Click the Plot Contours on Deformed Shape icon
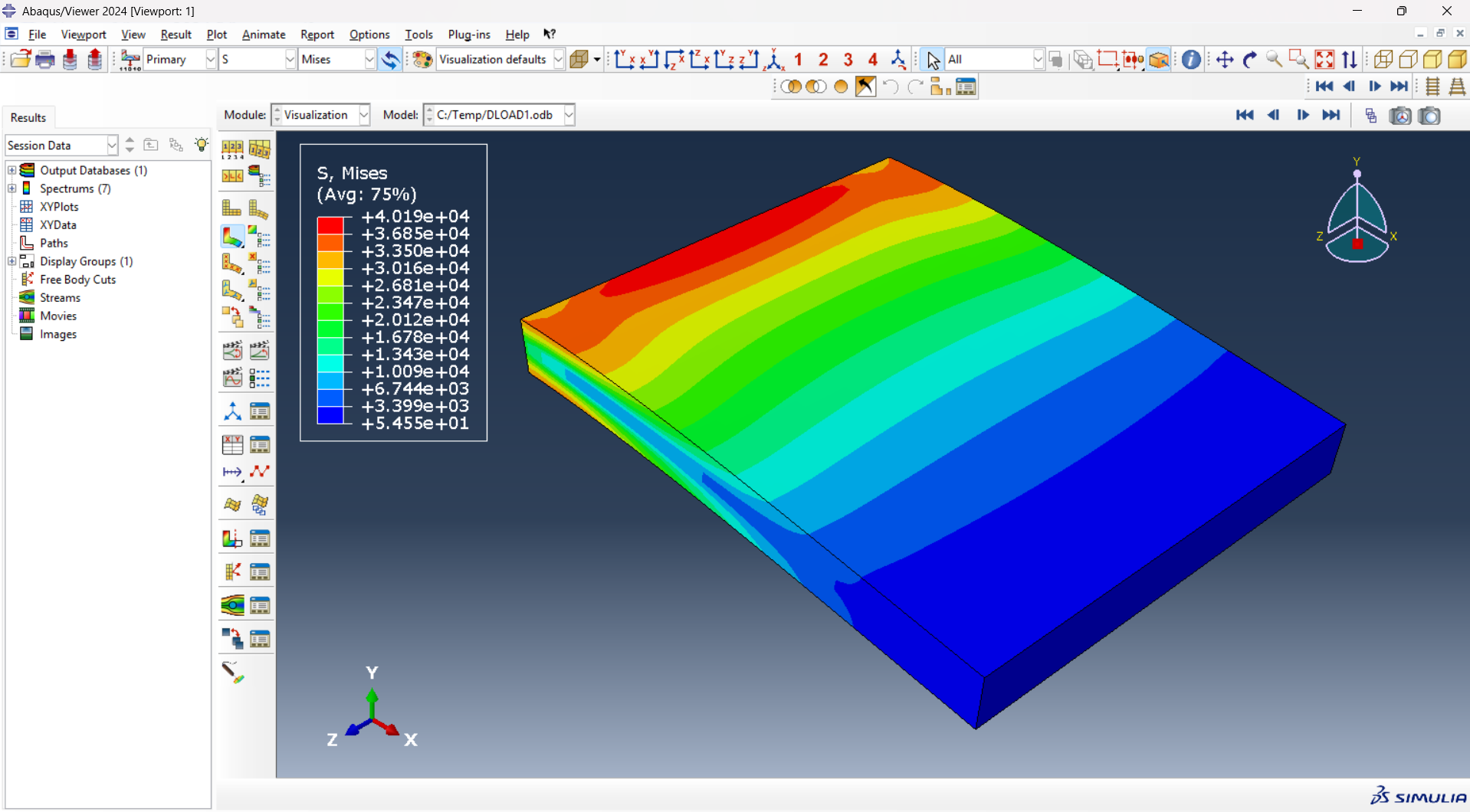This screenshot has width=1470, height=812. click(x=232, y=237)
